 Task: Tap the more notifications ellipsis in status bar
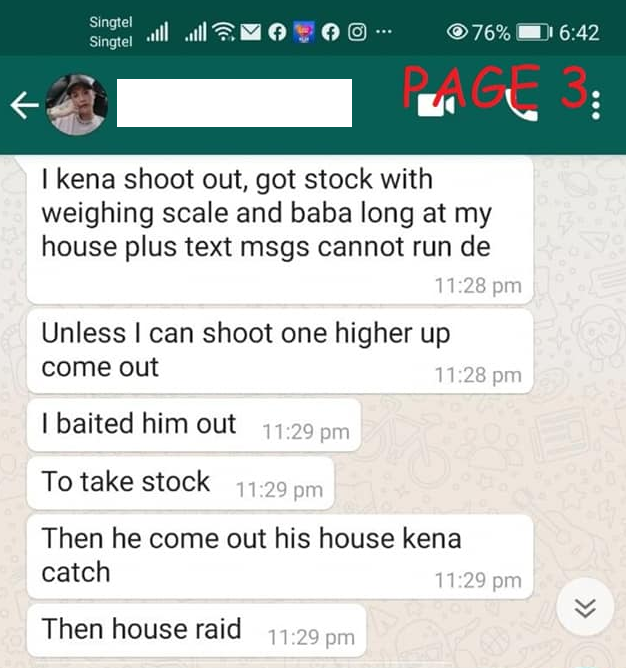(384, 32)
